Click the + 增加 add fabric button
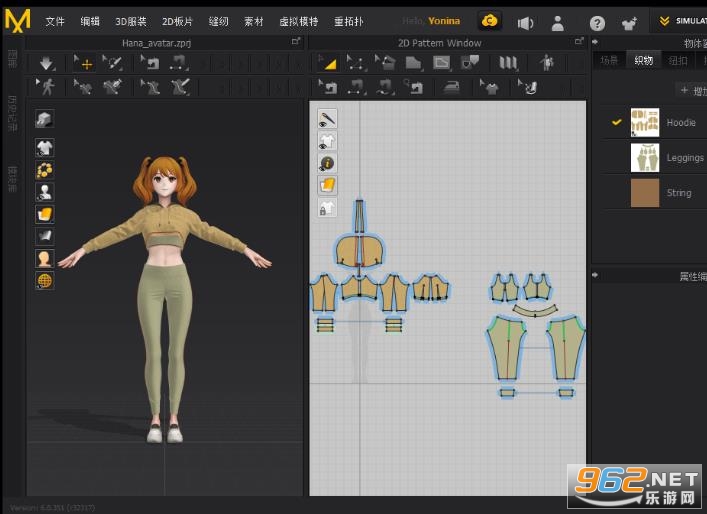This screenshot has height=514, width=707. coord(693,91)
